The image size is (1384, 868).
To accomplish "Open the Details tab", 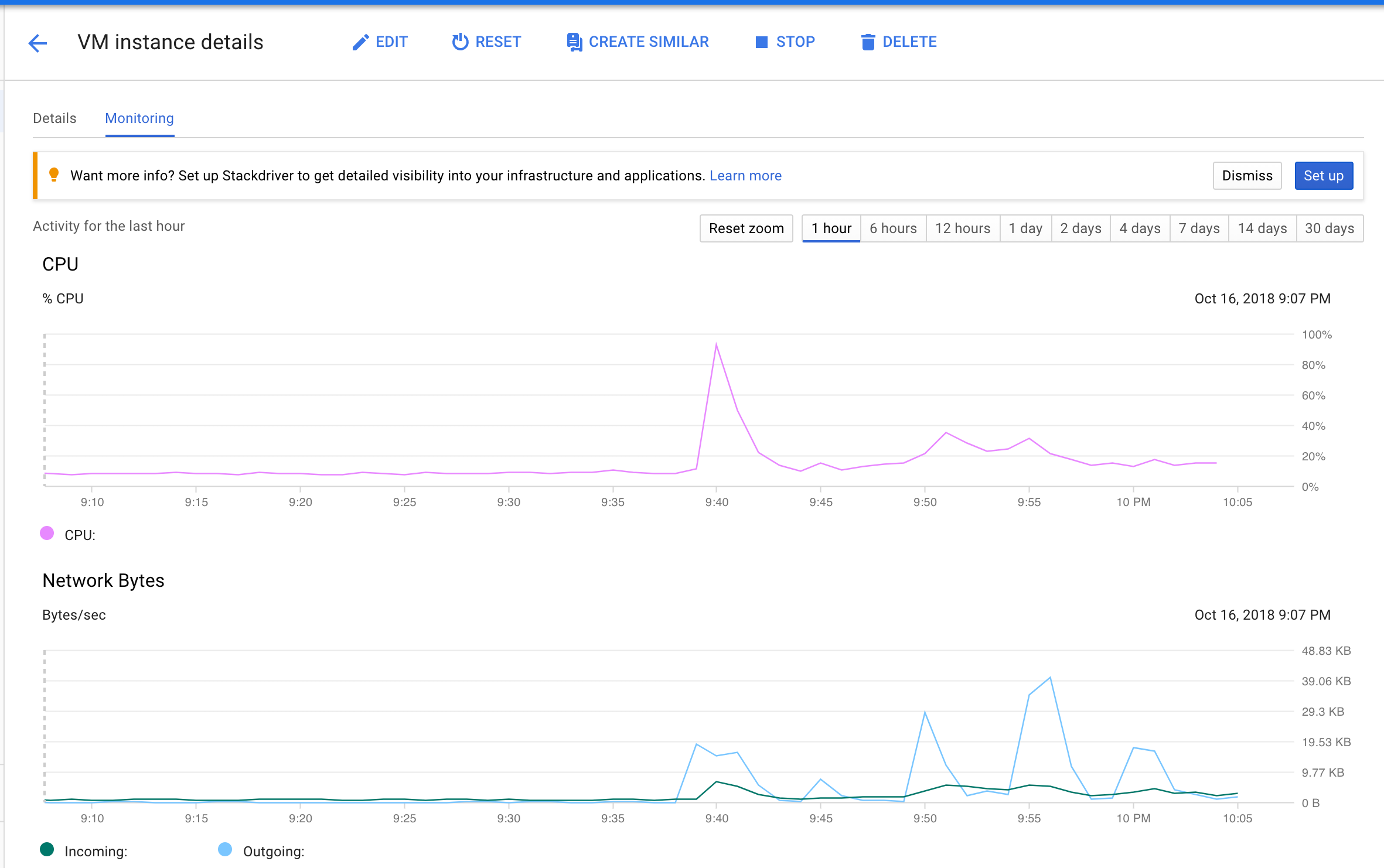I will 54,118.
